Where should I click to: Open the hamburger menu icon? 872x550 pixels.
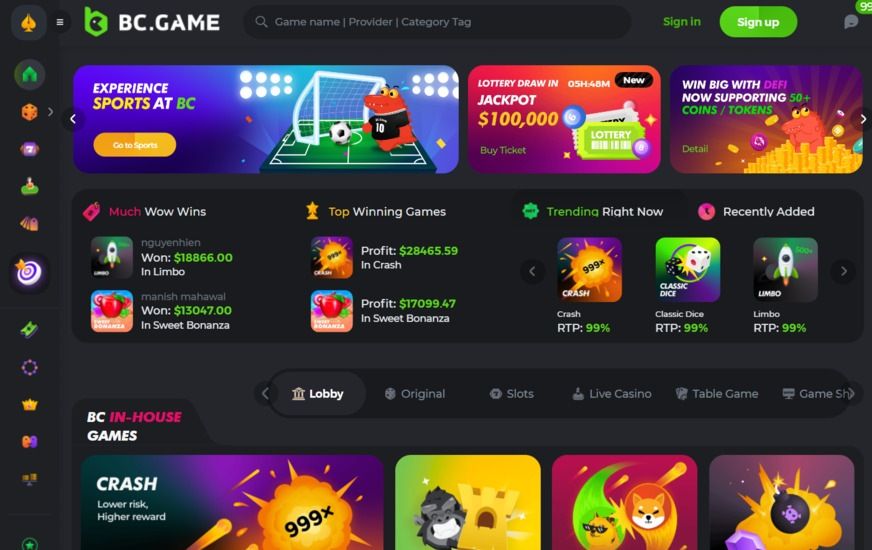(60, 22)
